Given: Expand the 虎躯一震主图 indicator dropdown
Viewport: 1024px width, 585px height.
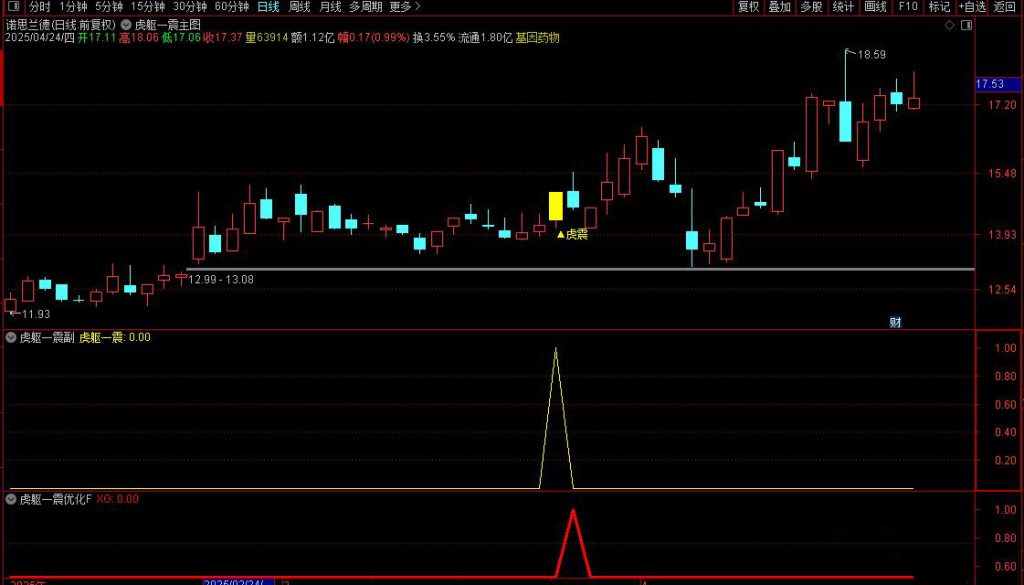Looking at the screenshot, I should pos(126,24).
